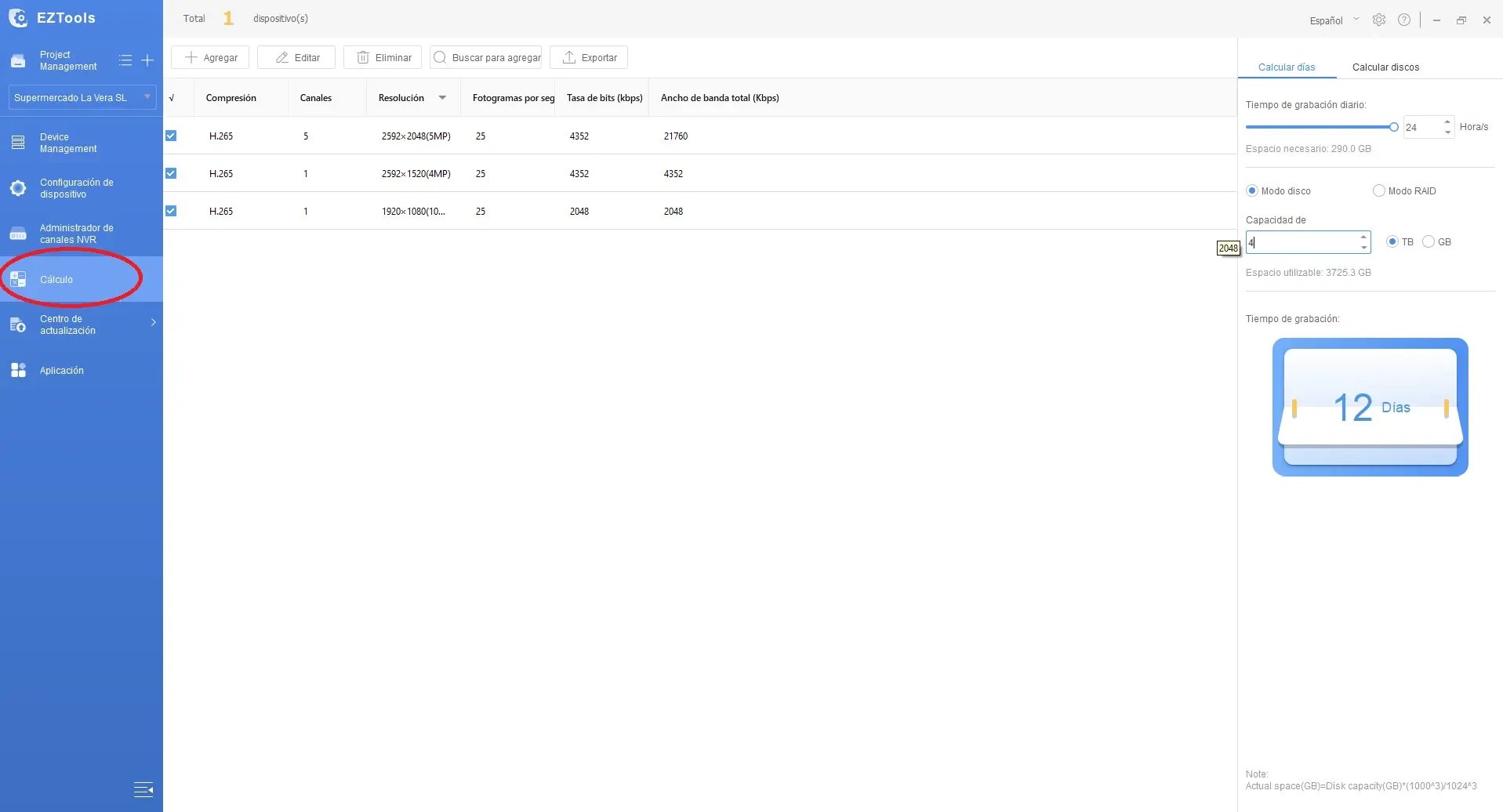Click the Agregar button

(210, 57)
